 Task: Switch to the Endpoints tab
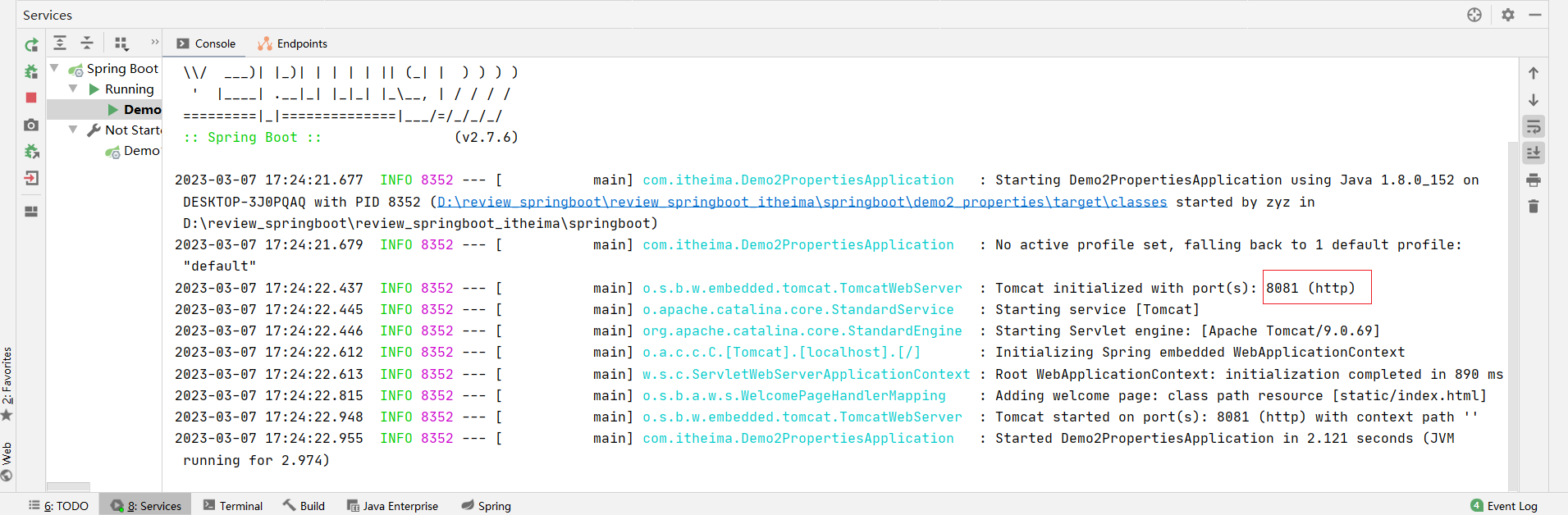click(x=293, y=44)
